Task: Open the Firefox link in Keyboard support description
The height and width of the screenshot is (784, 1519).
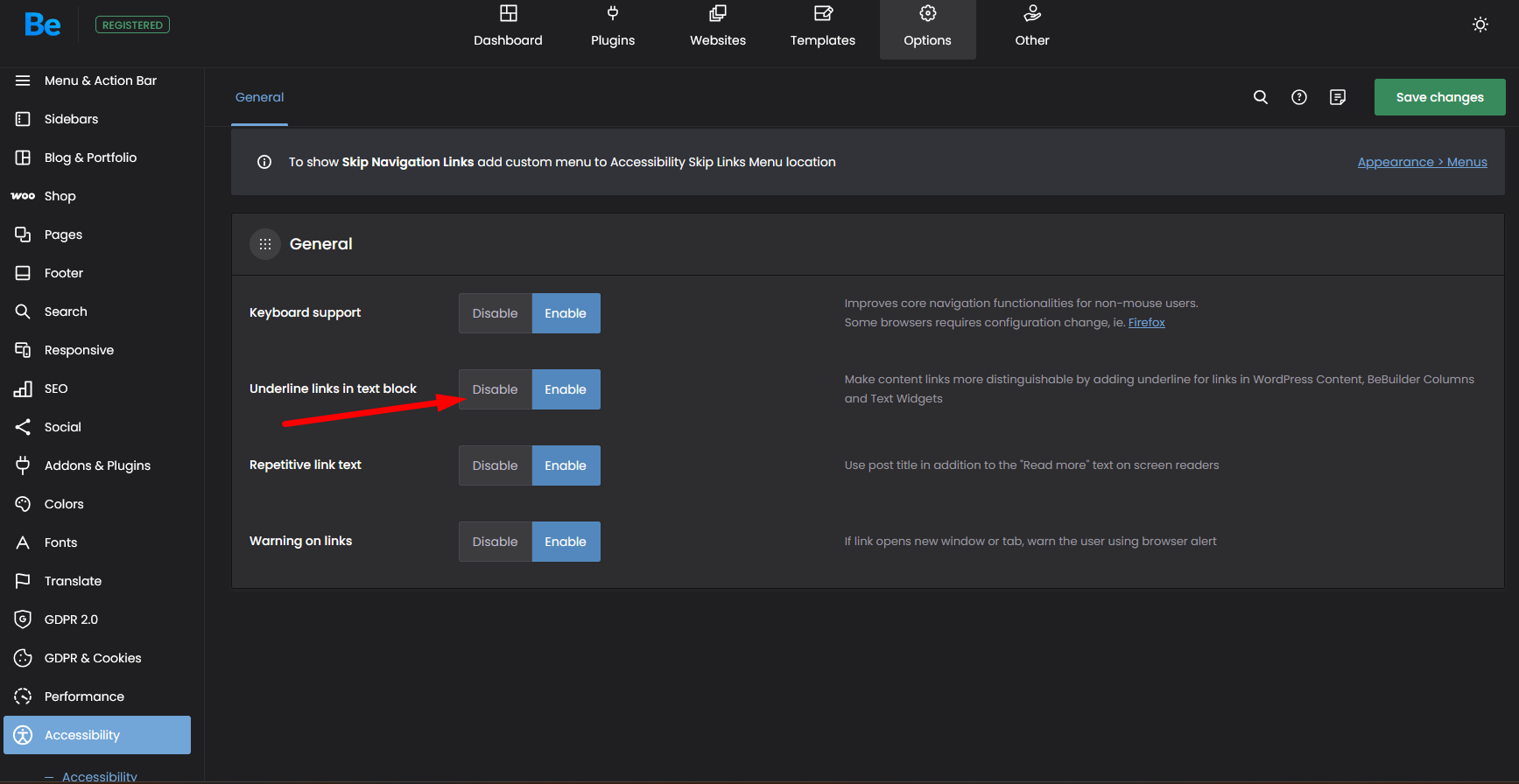Action: 1146,323
